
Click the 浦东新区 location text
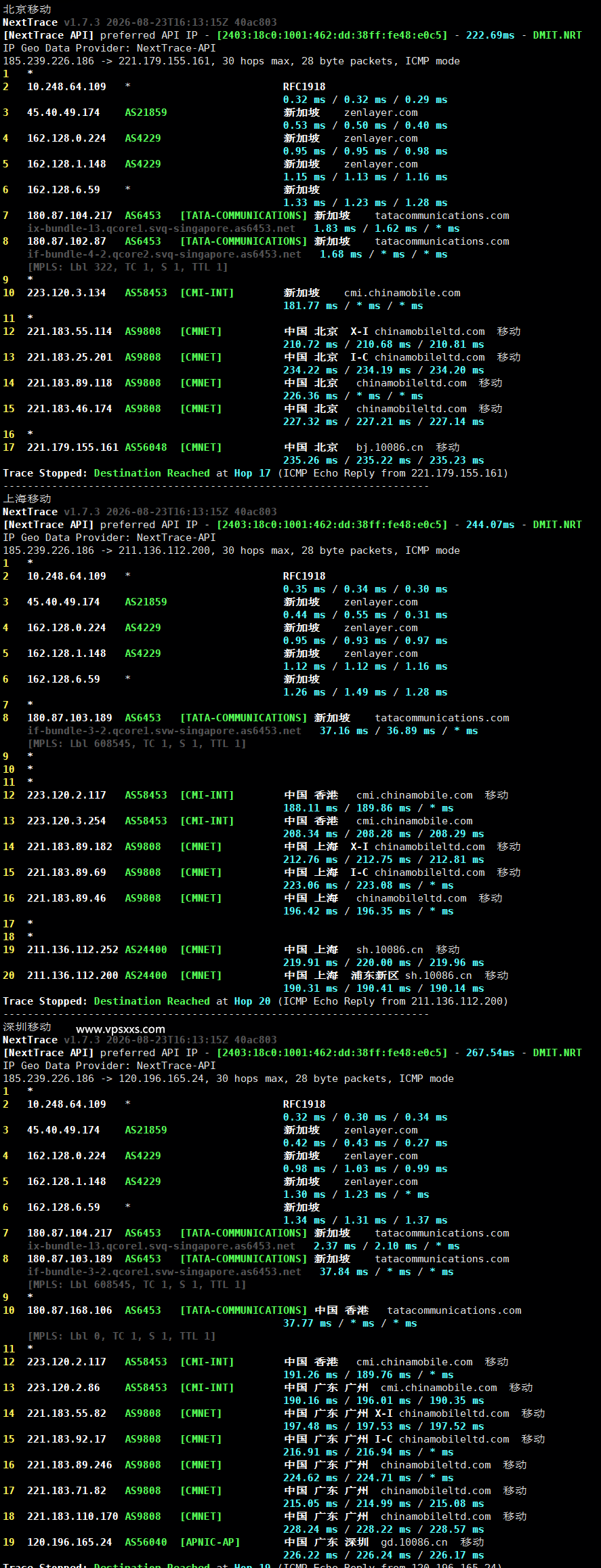(375, 976)
